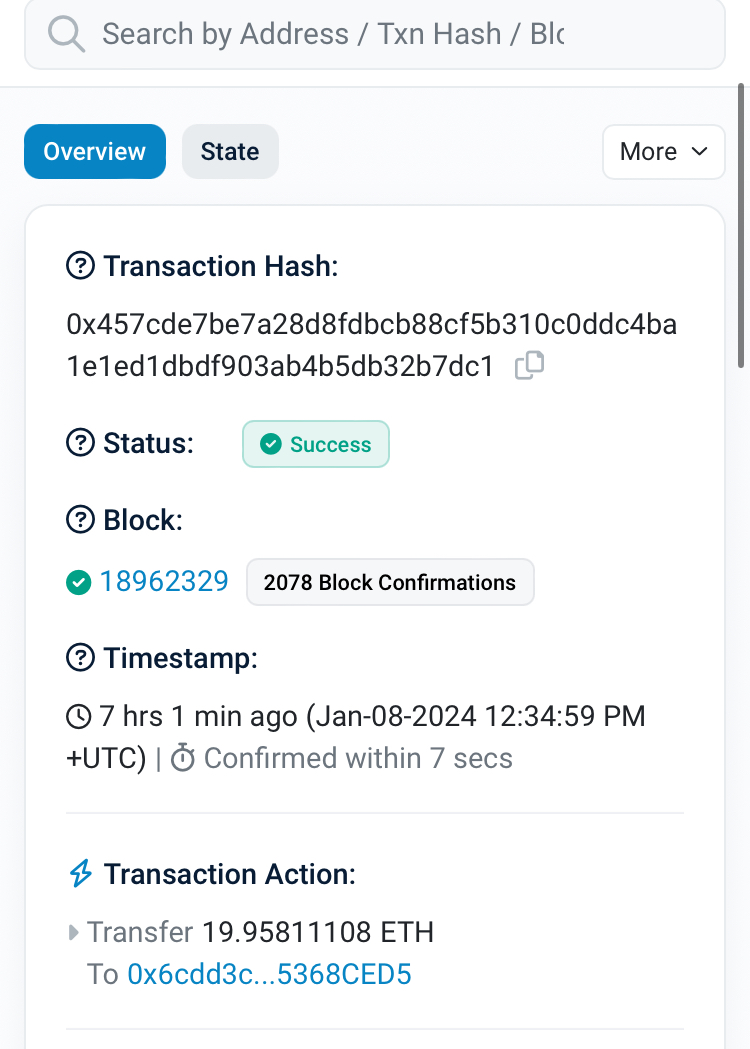The image size is (750, 1049).
Task: Copy the transaction hash with the copy icon
Action: pyautogui.click(x=529, y=365)
